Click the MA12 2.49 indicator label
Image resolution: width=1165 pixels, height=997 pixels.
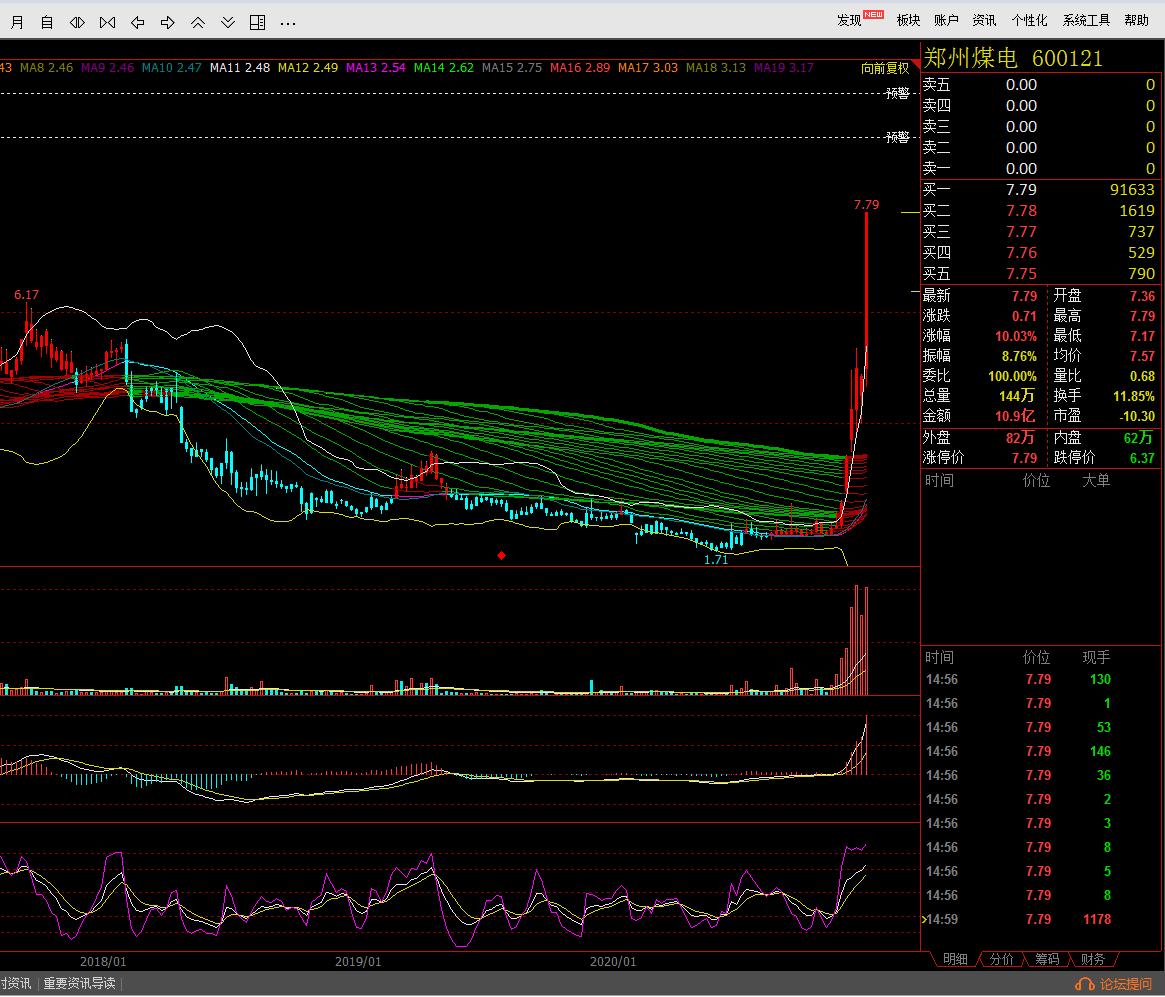pyautogui.click(x=308, y=68)
